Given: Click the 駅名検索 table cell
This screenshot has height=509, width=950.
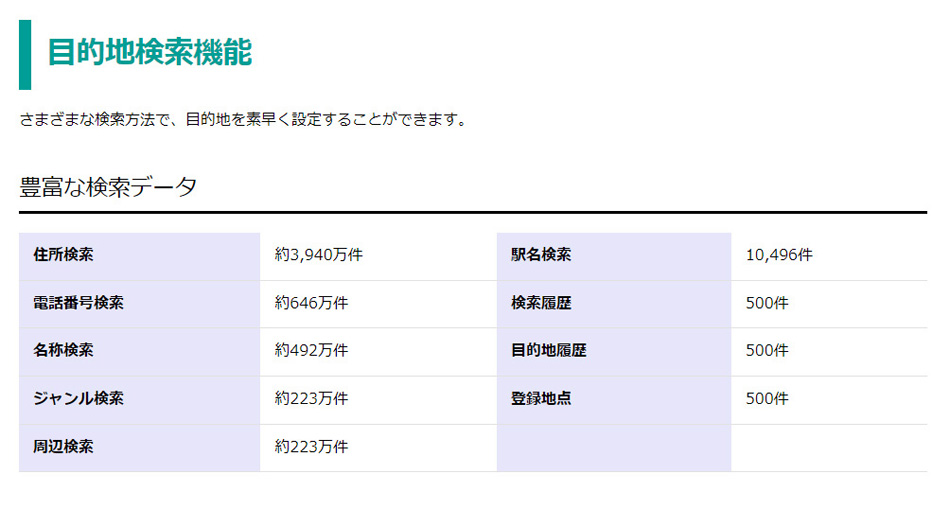Looking at the screenshot, I should click(x=541, y=255).
